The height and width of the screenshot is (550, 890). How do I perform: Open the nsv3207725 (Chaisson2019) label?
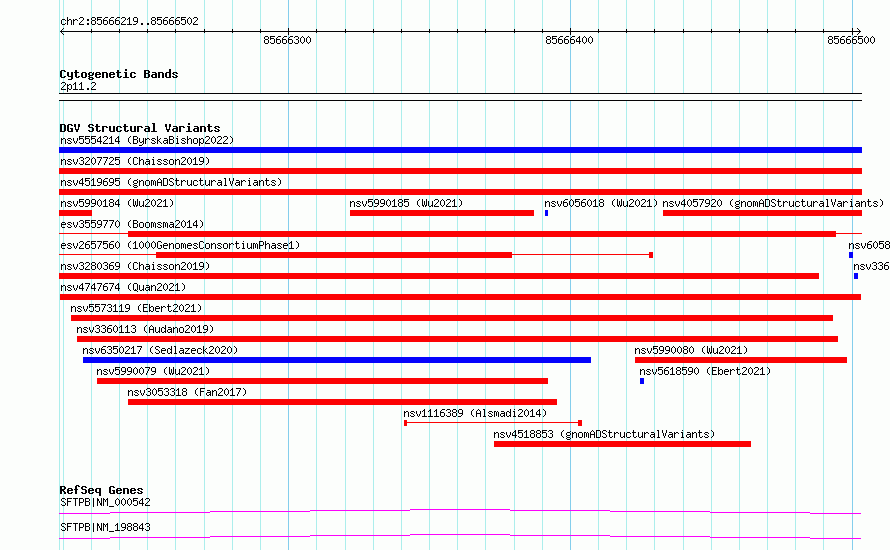(135, 161)
